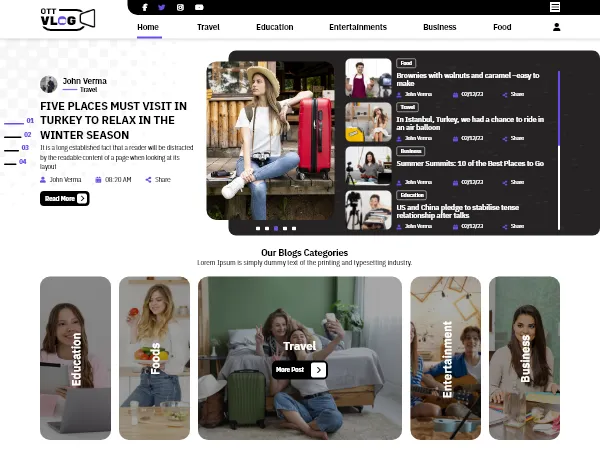
Task: Open the Travel menu item
Action: (208, 27)
